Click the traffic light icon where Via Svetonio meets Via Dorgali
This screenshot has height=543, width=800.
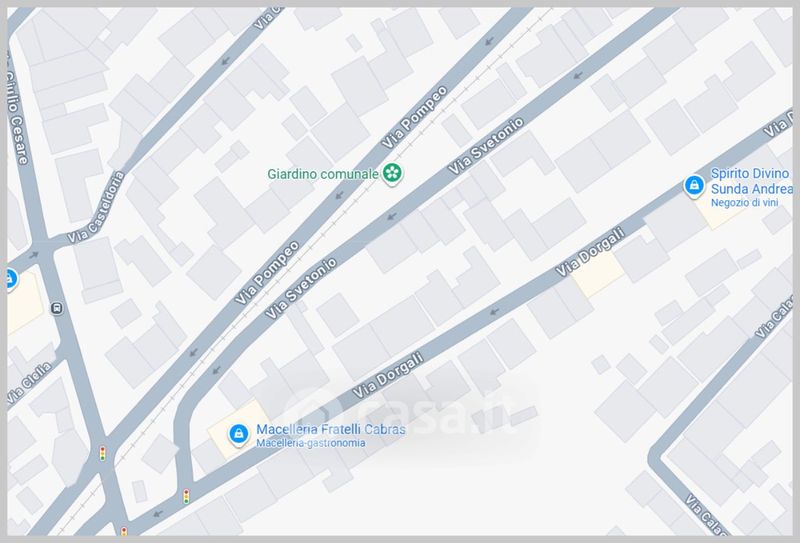186,496
